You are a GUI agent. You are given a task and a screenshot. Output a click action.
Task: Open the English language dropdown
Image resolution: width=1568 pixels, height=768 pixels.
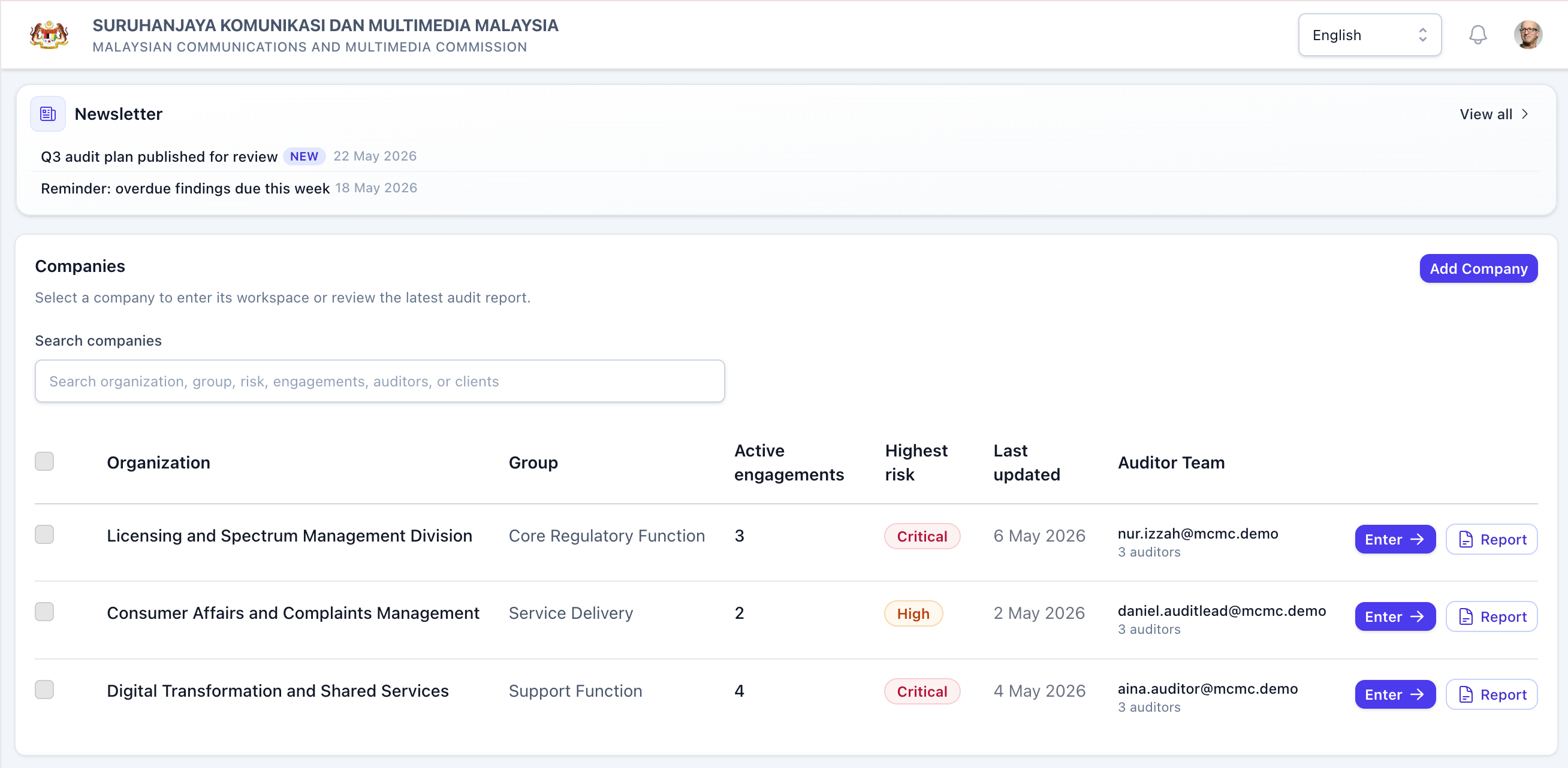pyautogui.click(x=1369, y=35)
